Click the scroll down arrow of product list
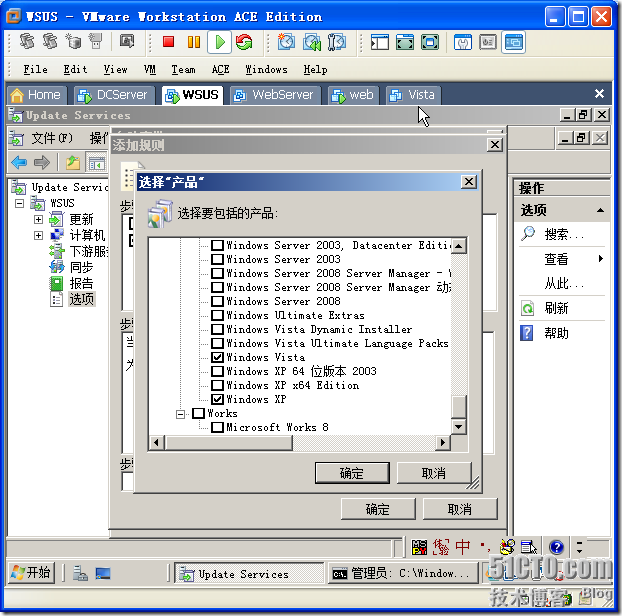622x616 pixels. tap(459, 427)
